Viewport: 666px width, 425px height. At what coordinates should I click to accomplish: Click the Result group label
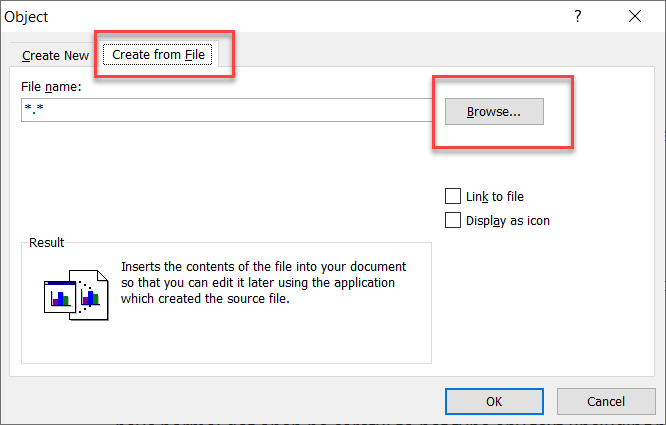(x=46, y=242)
